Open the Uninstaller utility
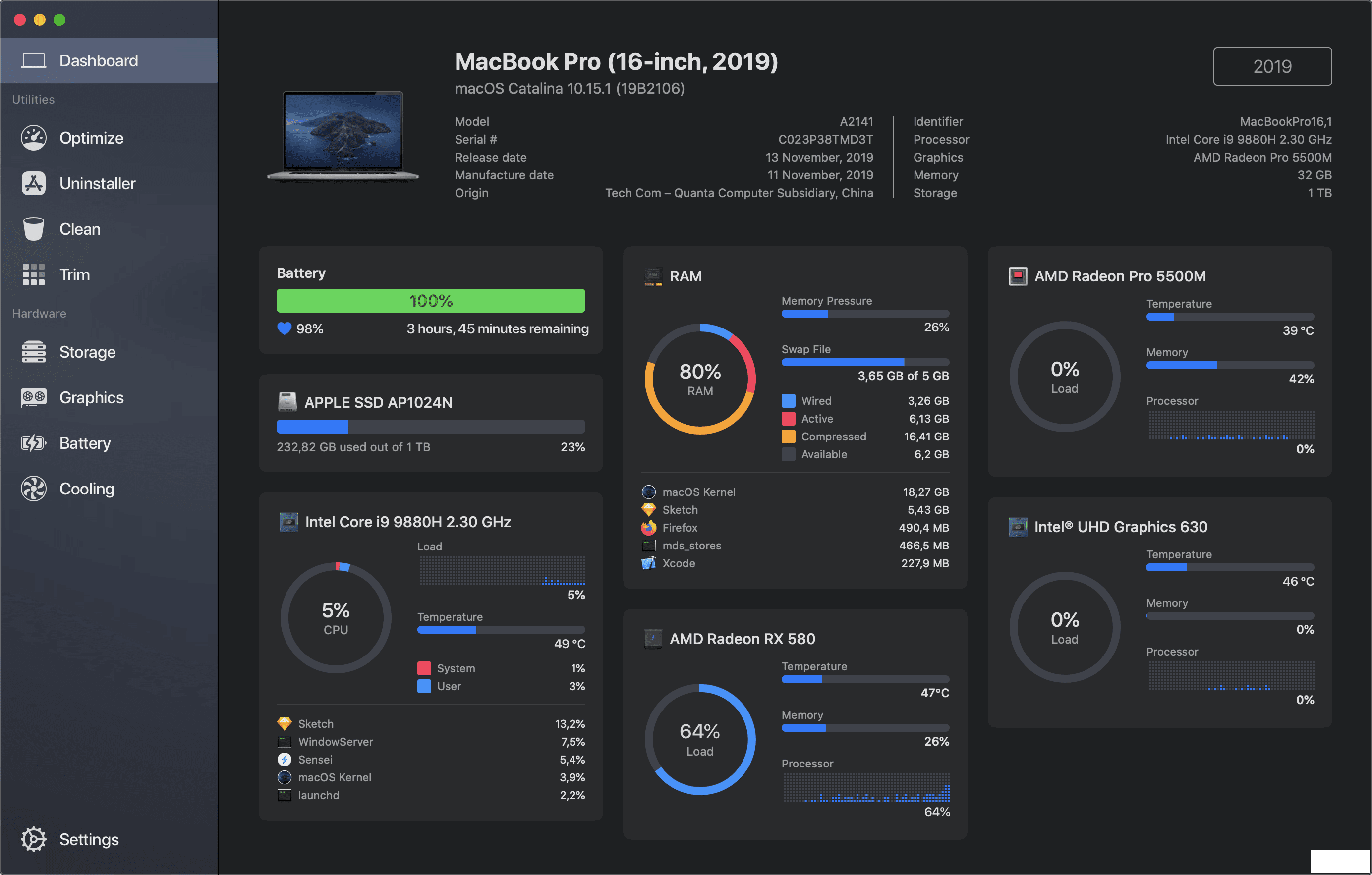 pos(110,183)
